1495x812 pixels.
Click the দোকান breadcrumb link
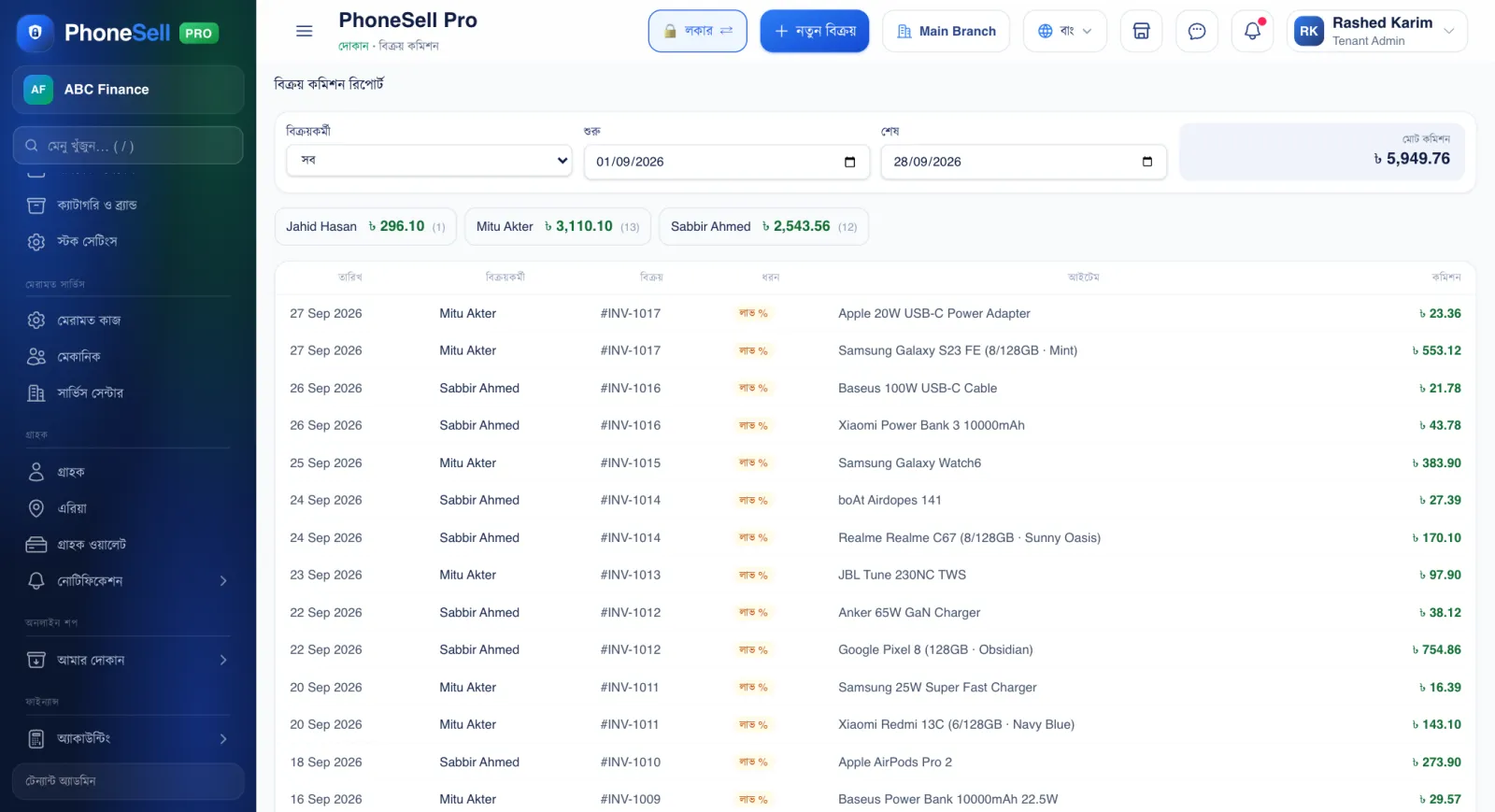pyautogui.click(x=353, y=46)
